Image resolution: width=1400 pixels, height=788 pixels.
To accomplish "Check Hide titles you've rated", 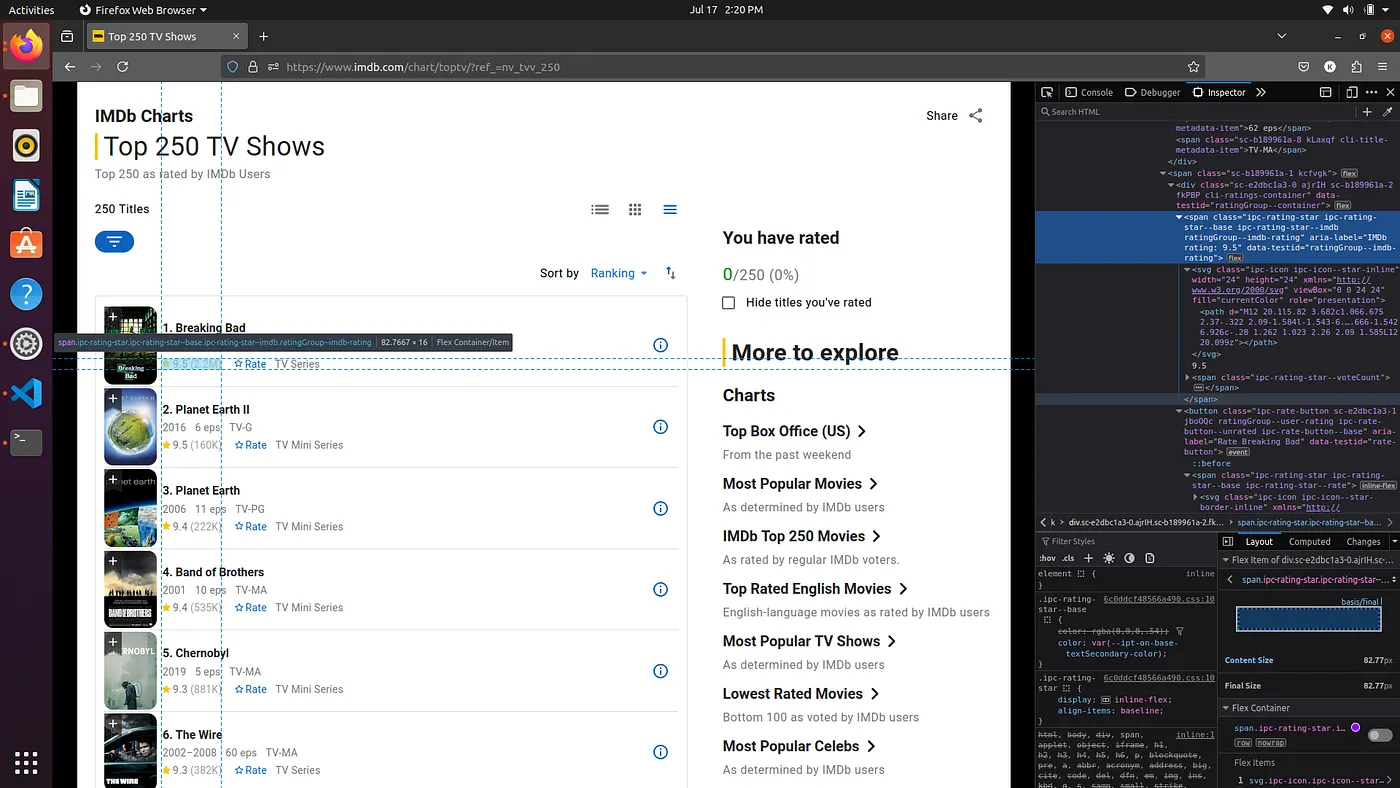I will tap(729, 303).
